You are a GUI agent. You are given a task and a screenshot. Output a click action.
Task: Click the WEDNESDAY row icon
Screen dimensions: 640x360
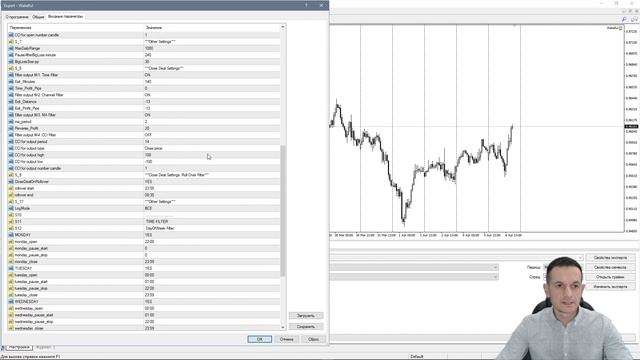[11, 302]
